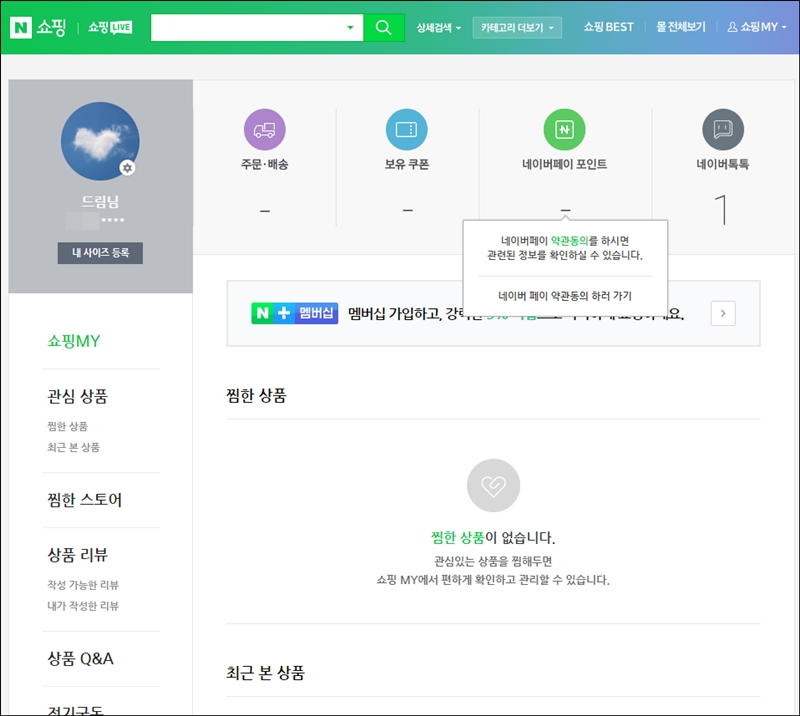The image size is (800, 716).
Task: Open 작성 가능한 리뷰
Action: (83, 585)
